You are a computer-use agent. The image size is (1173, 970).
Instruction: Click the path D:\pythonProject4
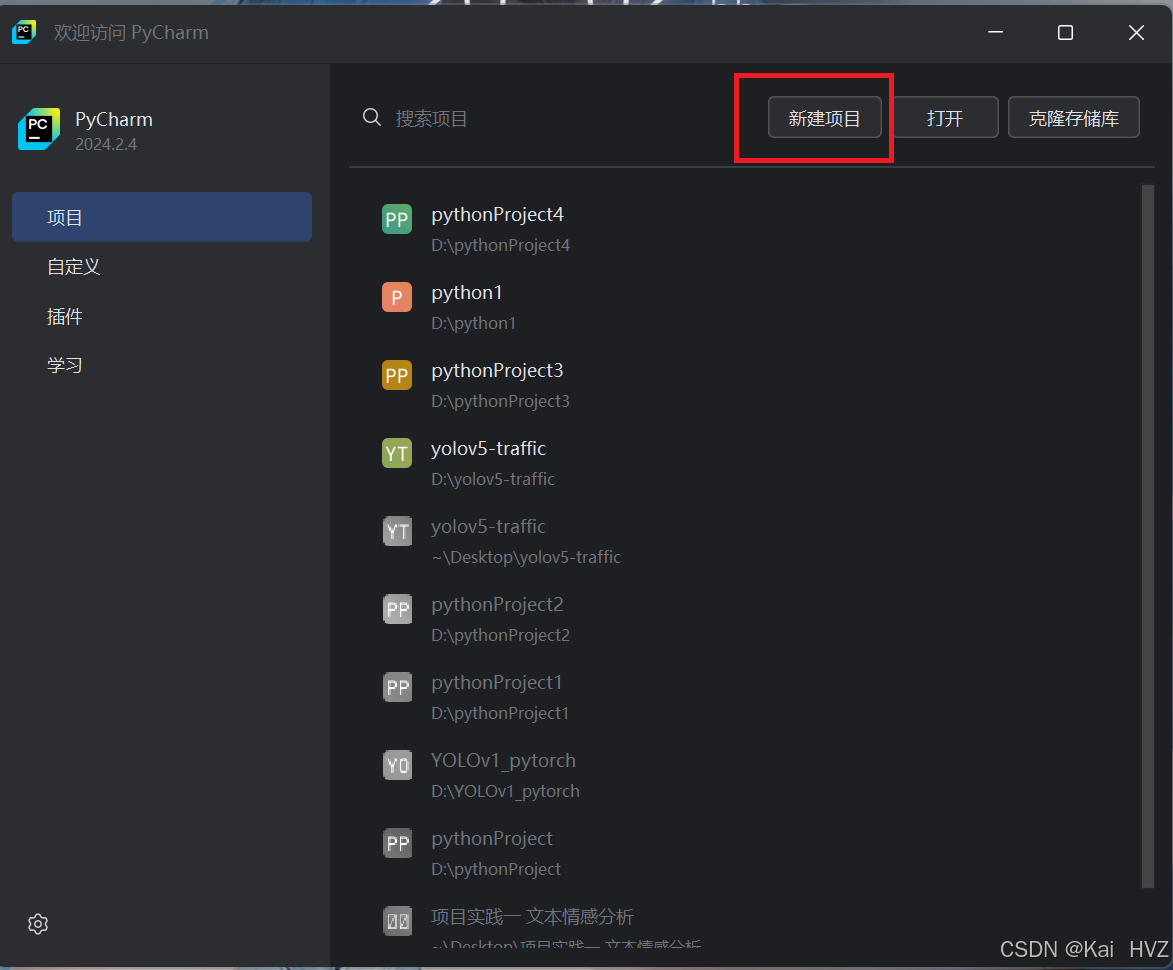pyautogui.click(x=500, y=245)
